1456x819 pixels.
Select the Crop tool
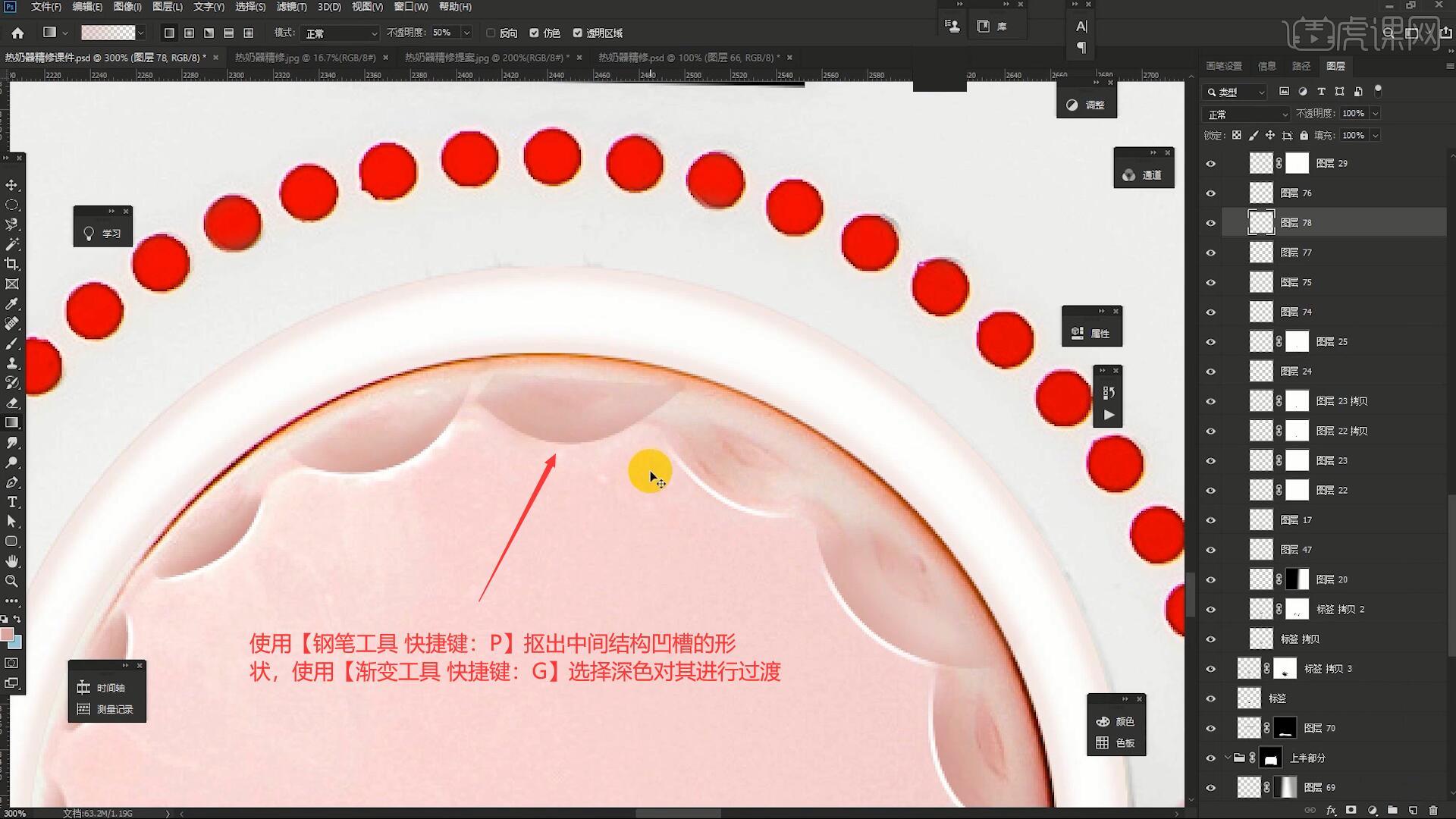click(x=11, y=264)
